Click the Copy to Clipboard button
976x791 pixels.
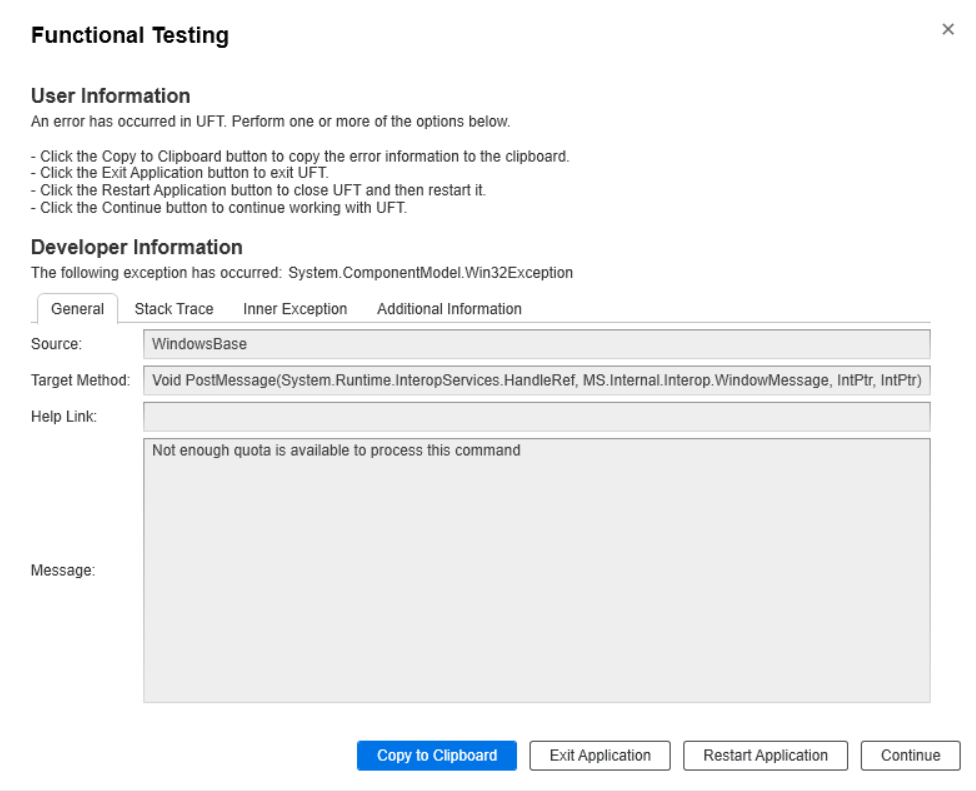[437, 755]
